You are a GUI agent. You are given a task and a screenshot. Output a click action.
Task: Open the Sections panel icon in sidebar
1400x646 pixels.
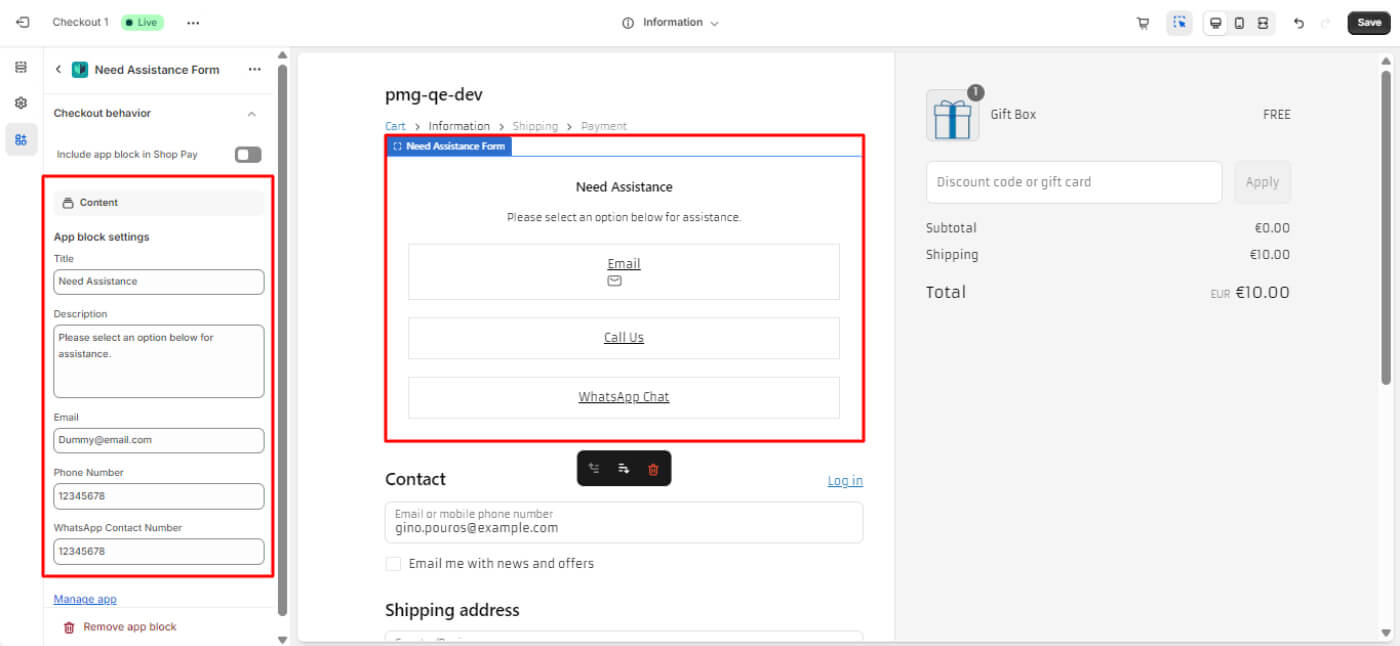click(x=21, y=67)
